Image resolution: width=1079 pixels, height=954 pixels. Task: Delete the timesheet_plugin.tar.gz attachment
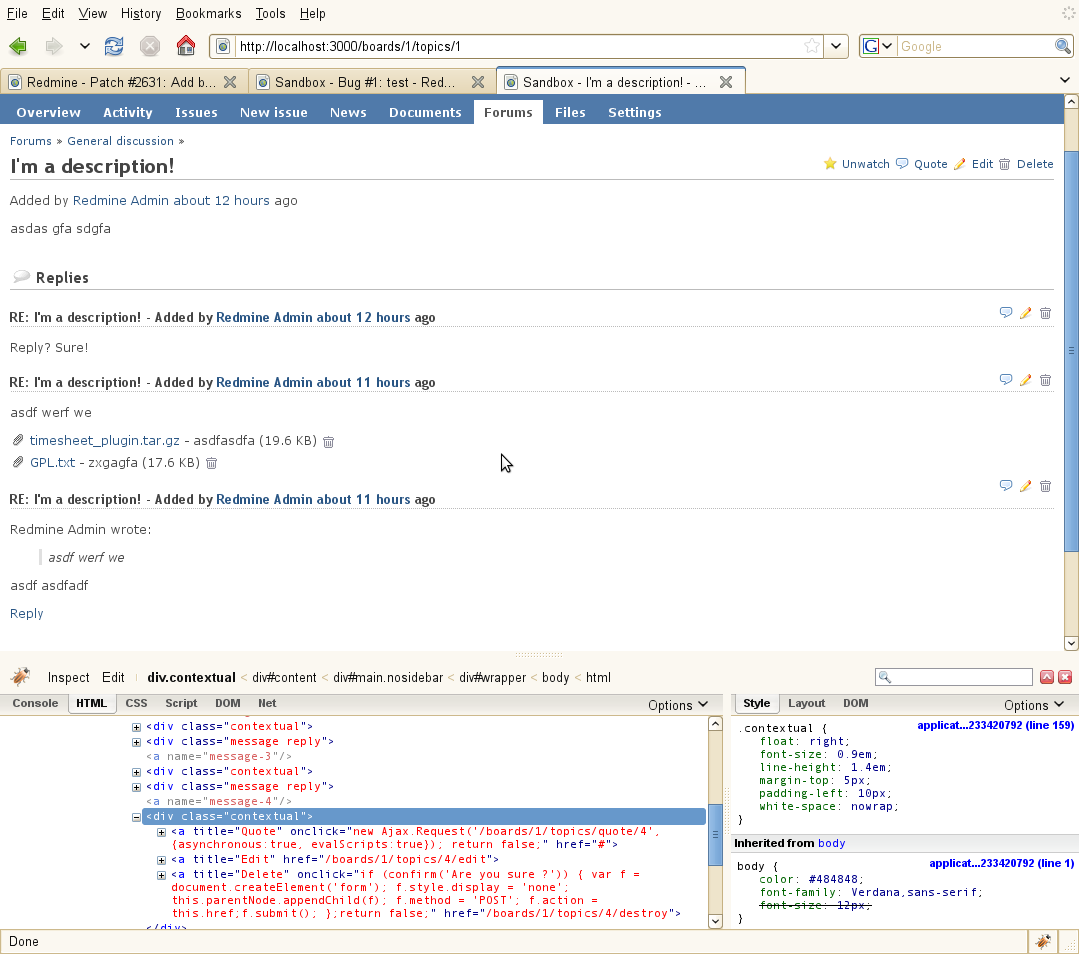pyautogui.click(x=328, y=441)
